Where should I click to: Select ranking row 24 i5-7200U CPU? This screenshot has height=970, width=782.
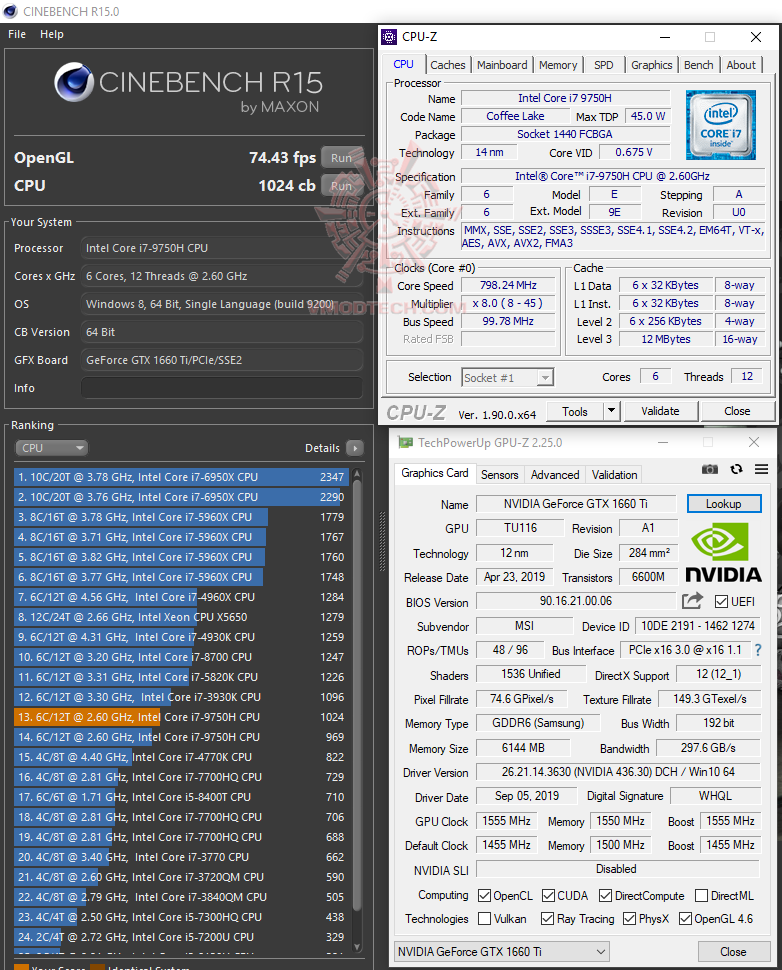[x=181, y=937]
